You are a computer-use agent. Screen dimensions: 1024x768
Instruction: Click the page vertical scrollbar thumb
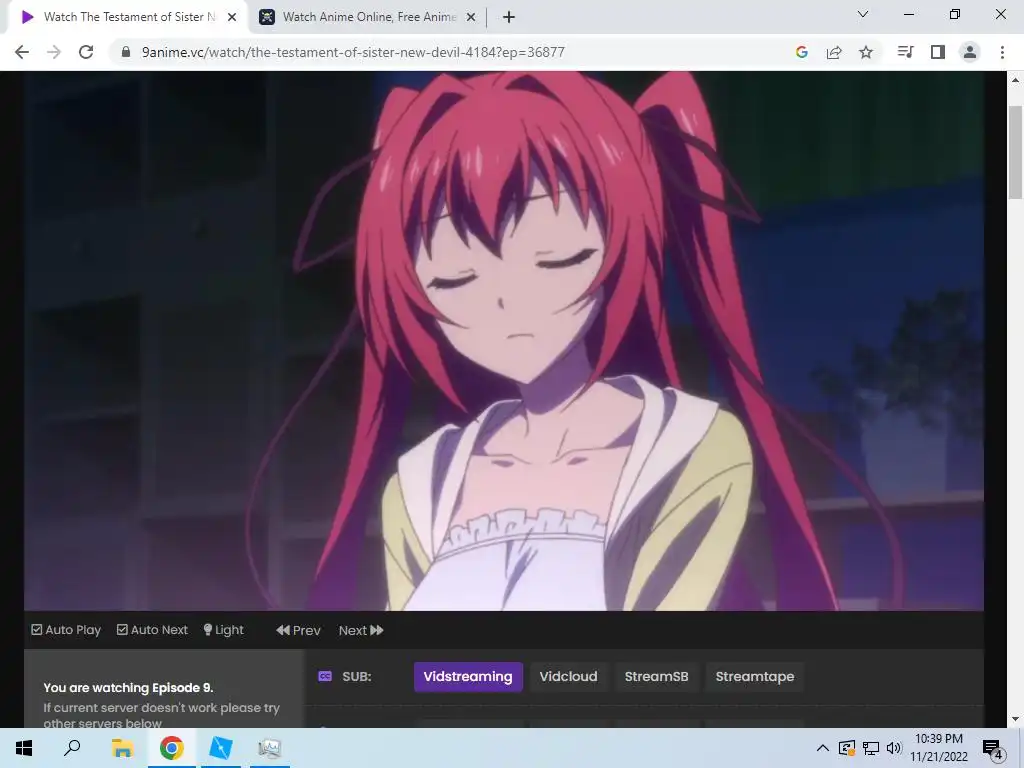(x=1016, y=152)
